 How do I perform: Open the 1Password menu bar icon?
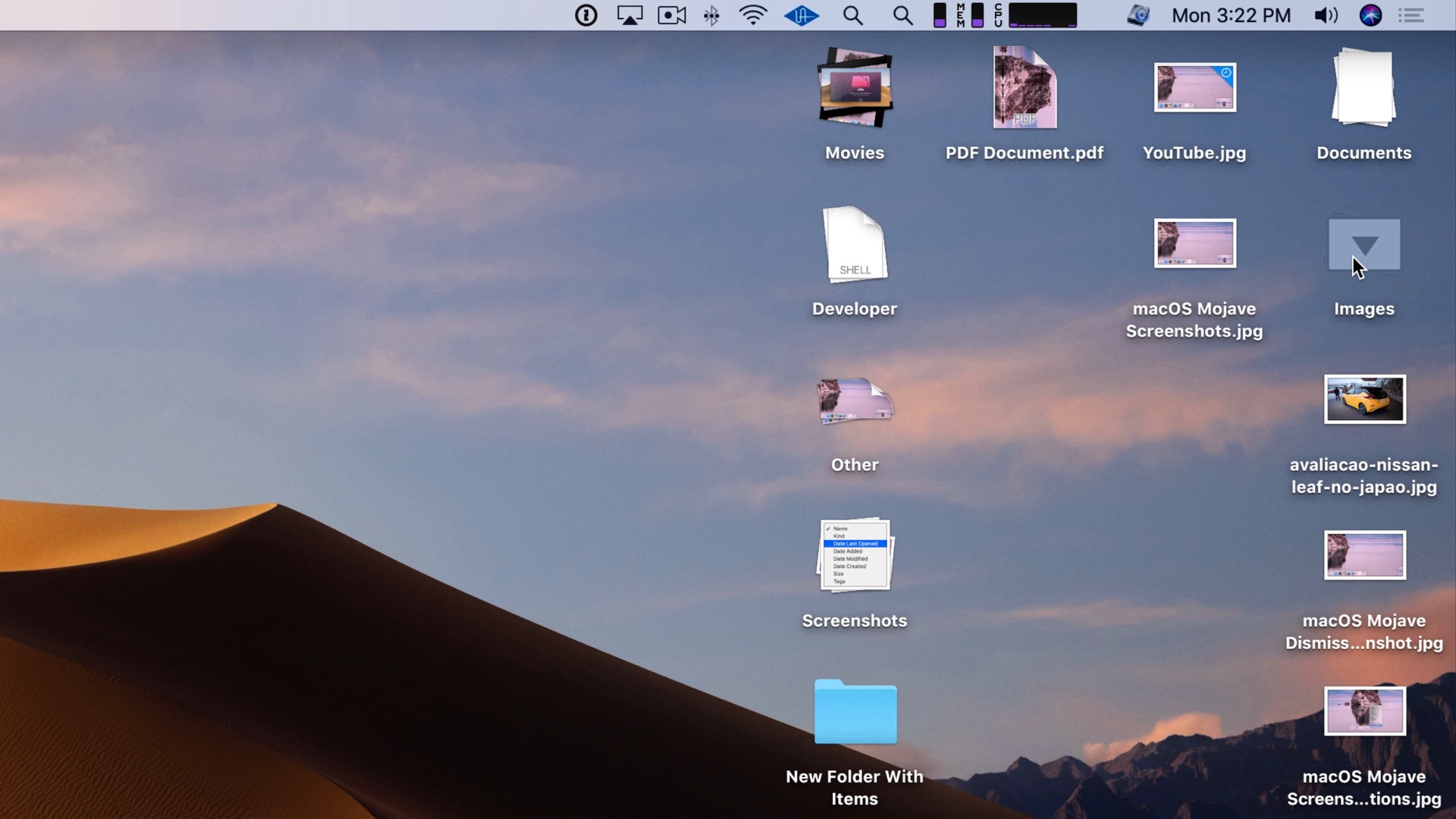585,15
